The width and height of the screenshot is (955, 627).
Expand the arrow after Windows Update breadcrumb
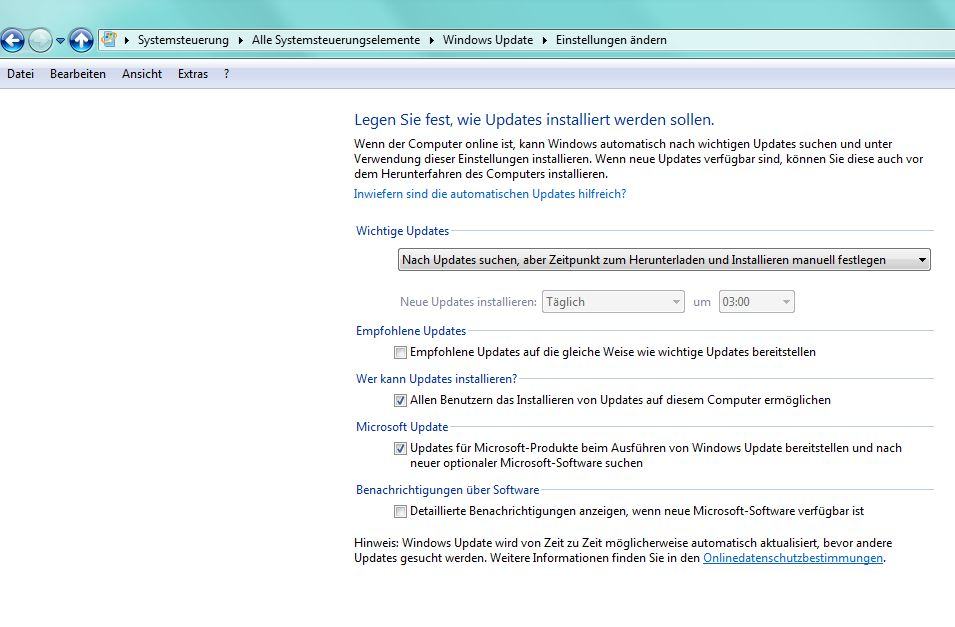(x=544, y=40)
